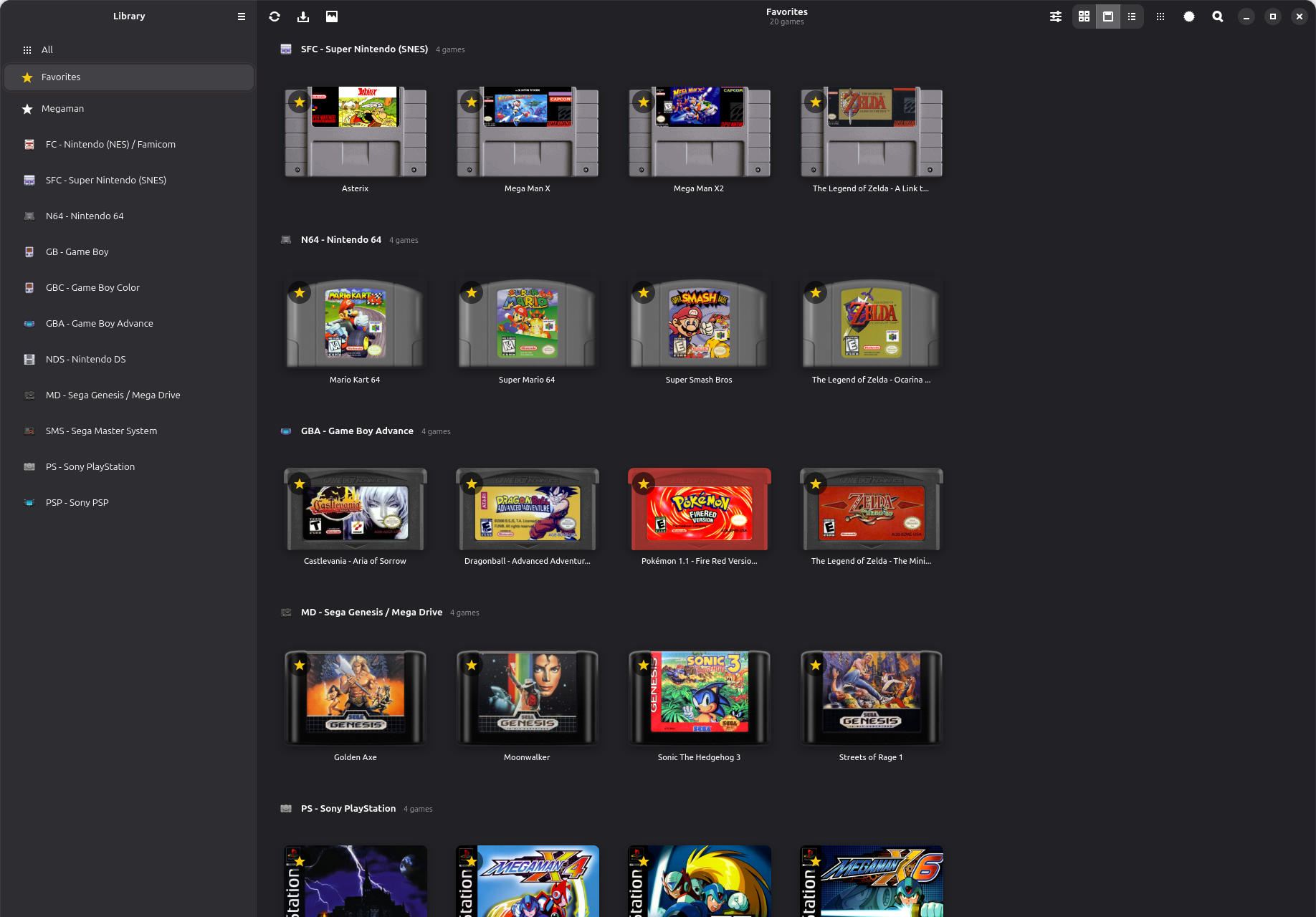Select All in the library sidebar
The image size is (1316, 917).
tap(129, 49)
